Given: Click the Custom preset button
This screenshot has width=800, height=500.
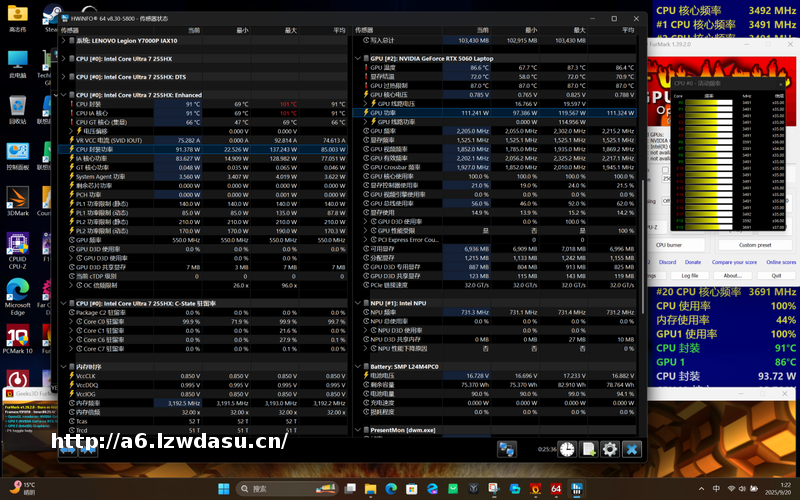Looking at the screenshot, I should click(x=755, y=245).
